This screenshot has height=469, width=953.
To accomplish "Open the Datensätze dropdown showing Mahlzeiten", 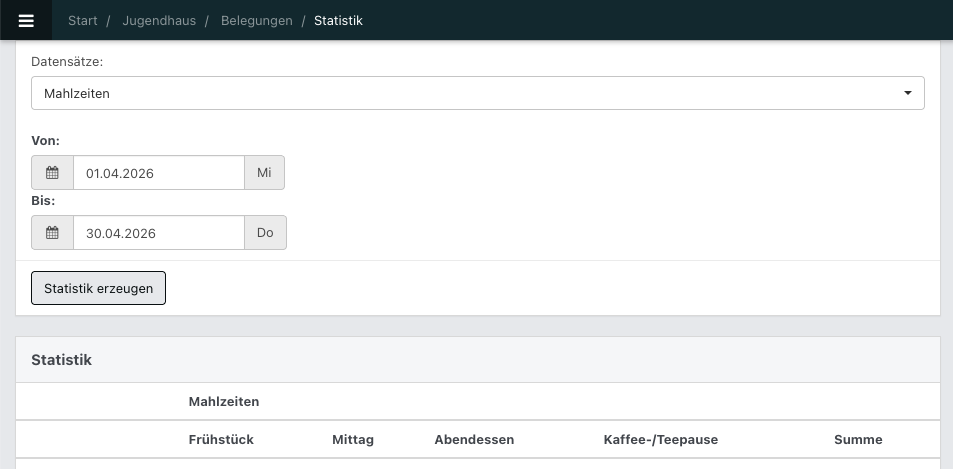I will (478, 93).
